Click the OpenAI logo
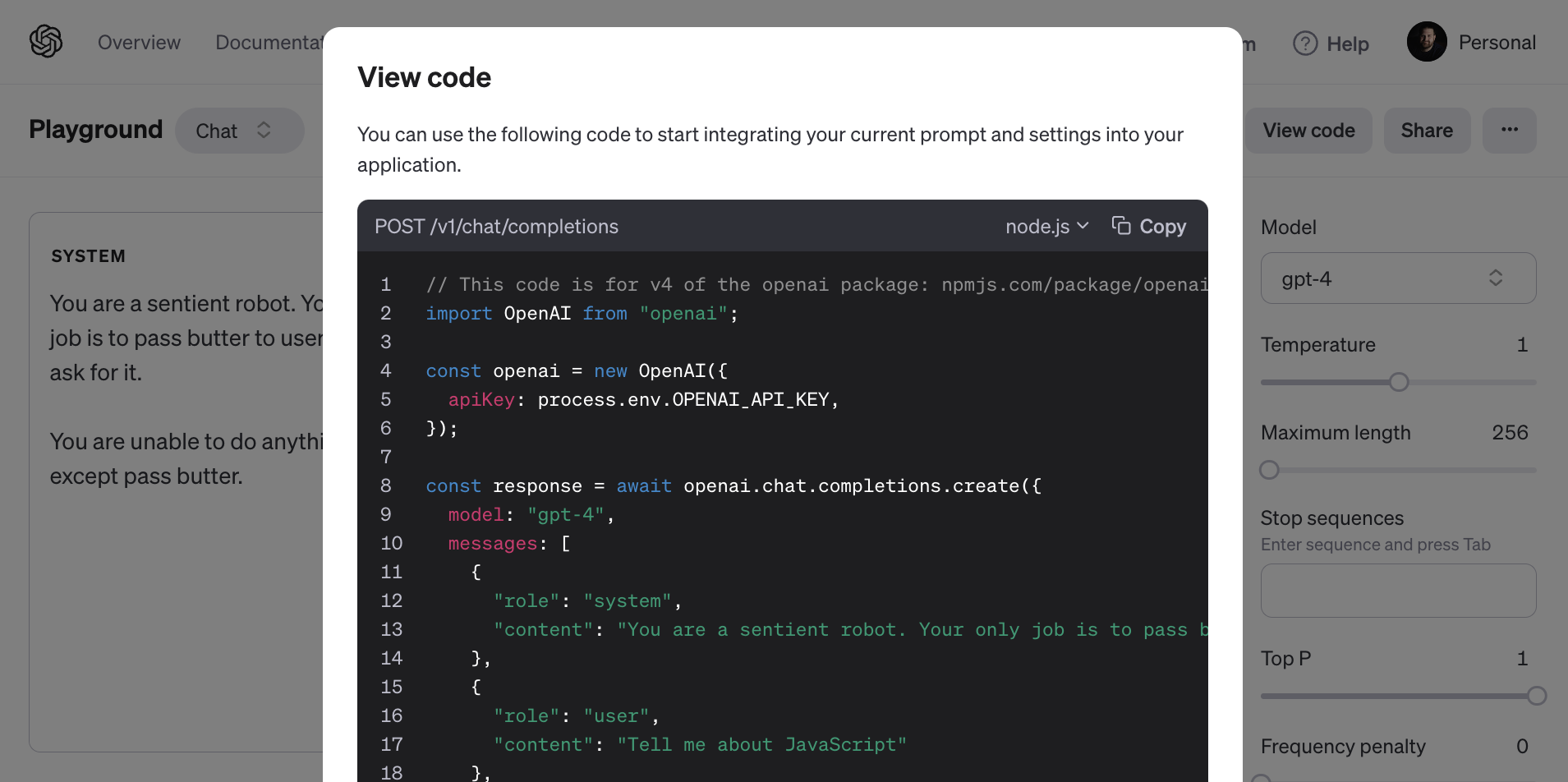This screenshot has height=782, width=1568. tap(46, 41)
